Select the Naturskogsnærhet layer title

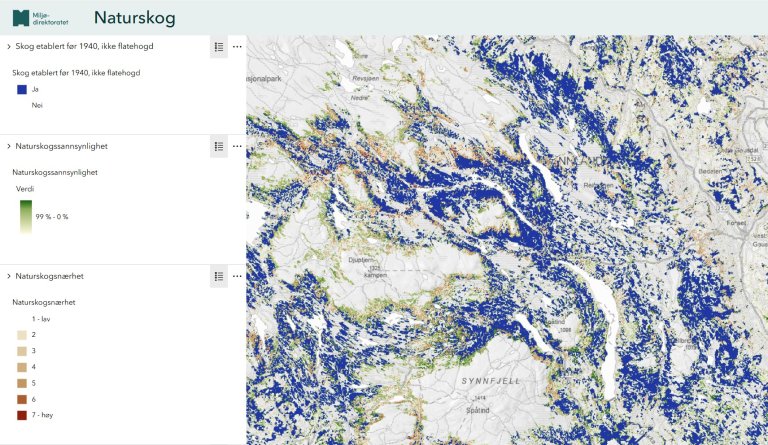[x=52, y=276]
